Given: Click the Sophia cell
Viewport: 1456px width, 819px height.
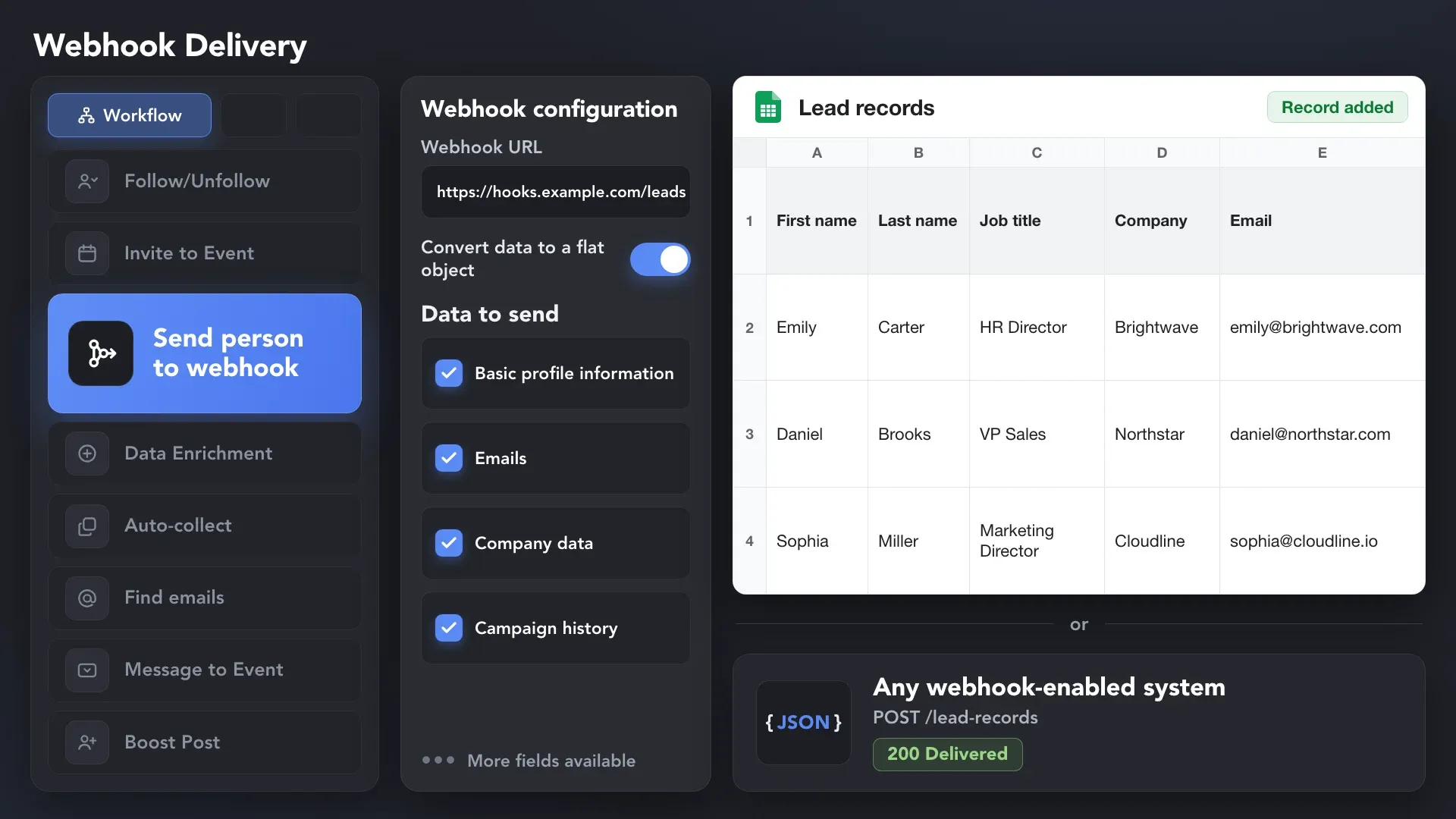Looking at the screenshot, I should pos(817,541).
